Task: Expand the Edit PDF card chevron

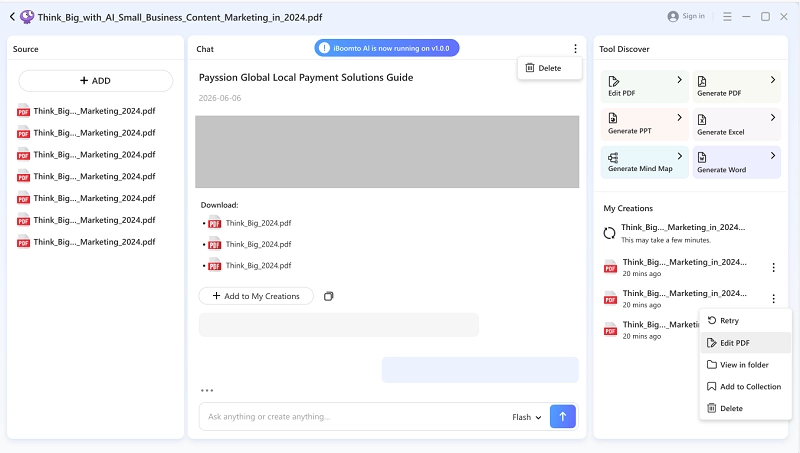Action: tap(679, 80)
